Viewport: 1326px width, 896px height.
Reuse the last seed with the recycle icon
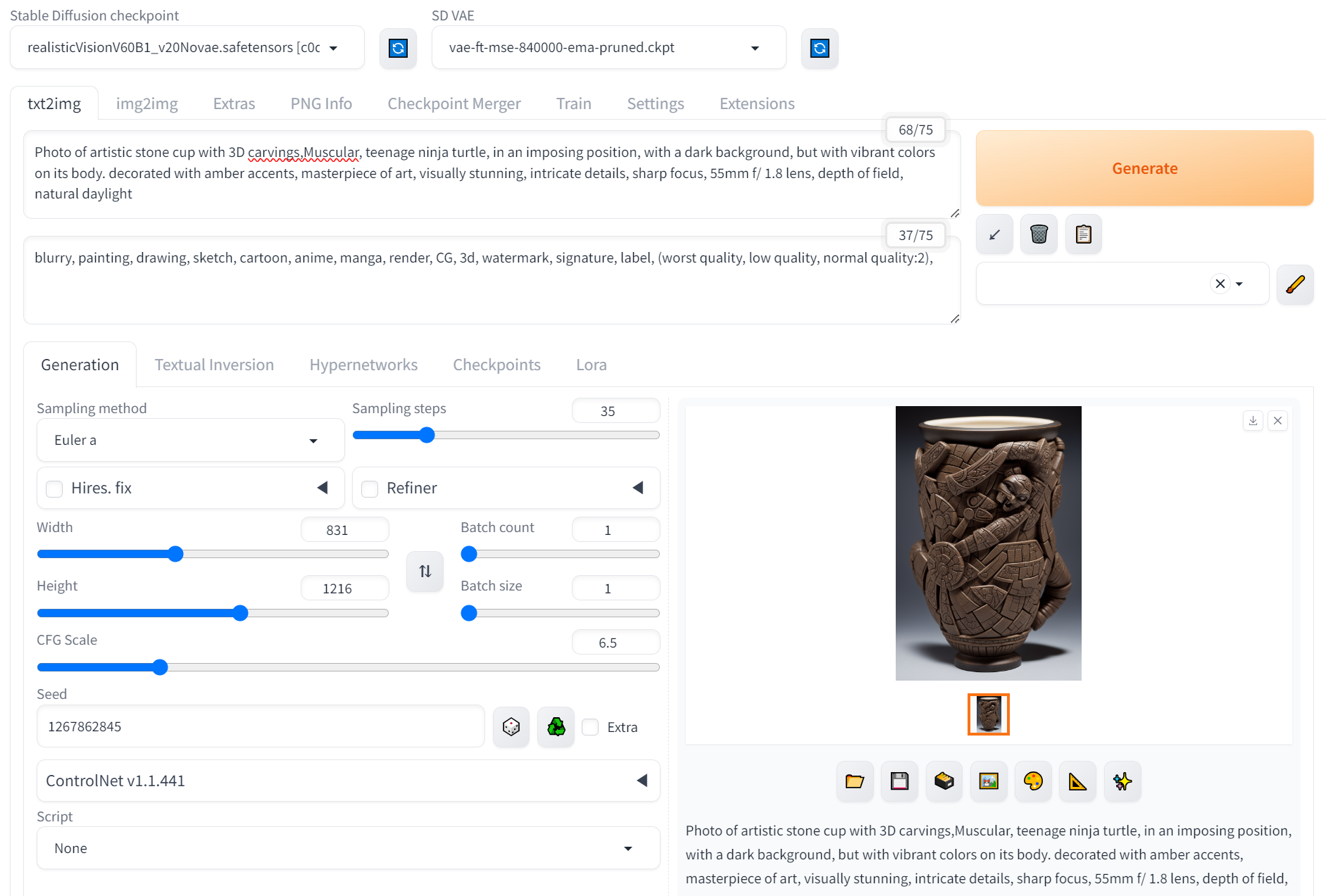(x=556, y=726)
